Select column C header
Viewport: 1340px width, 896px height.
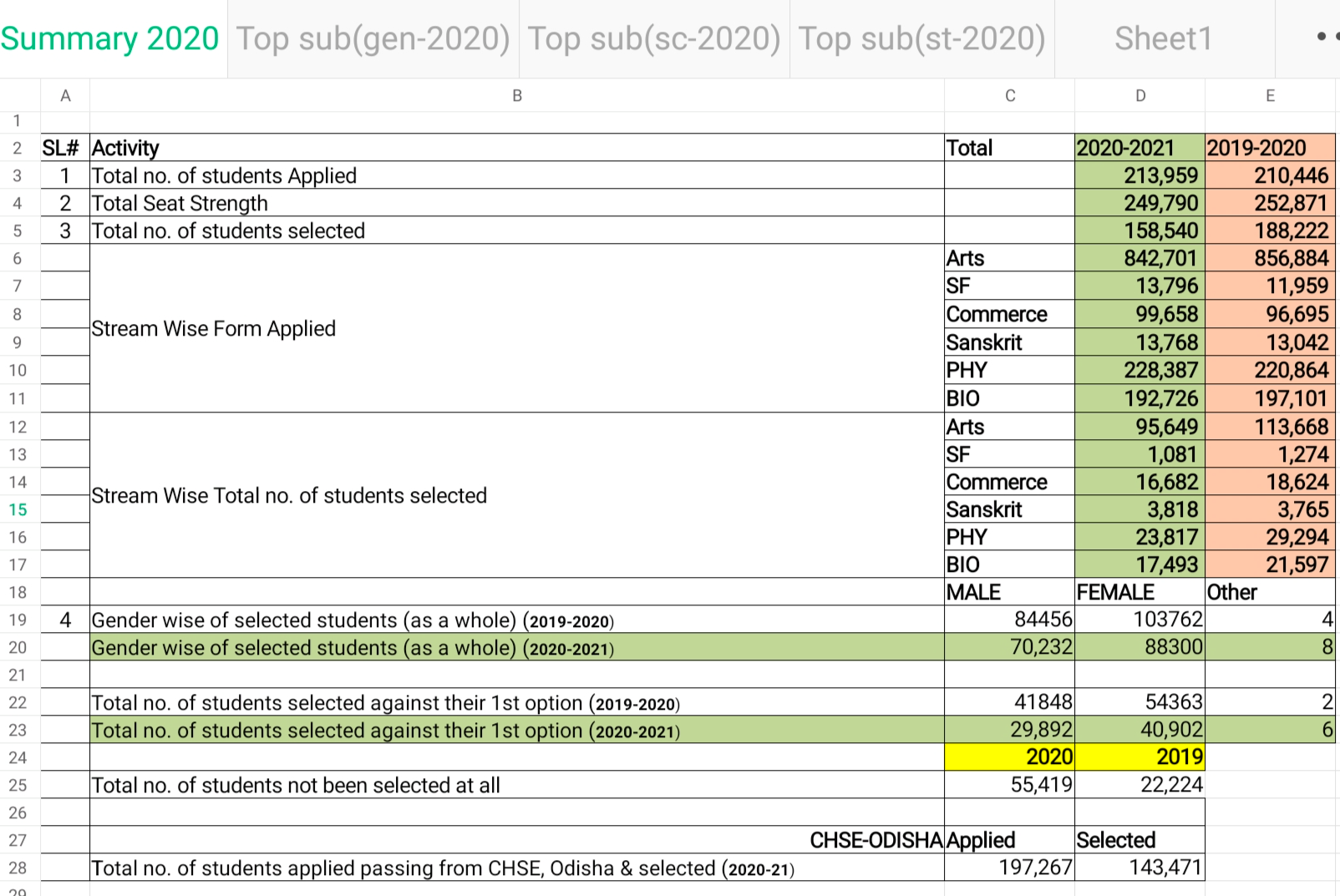click(1010, 95)
